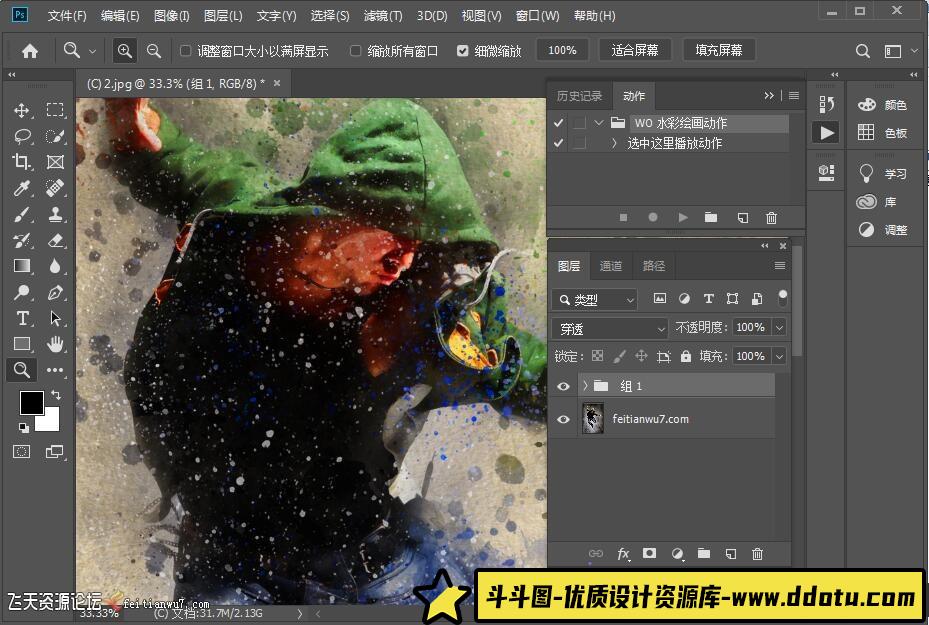This screenshot has width=929, height=625.
Task: Select the Spot Healing Brush tool
Action: point(55,188)
